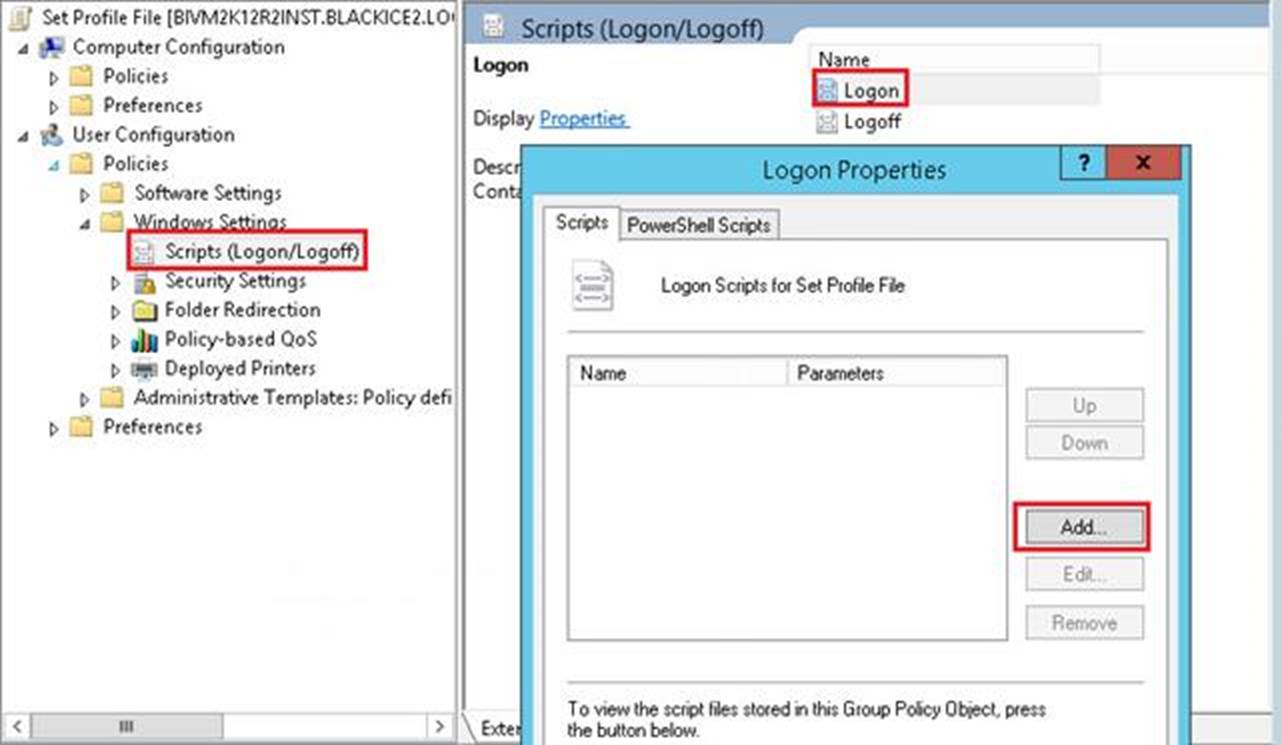Select the Logoff script icon in list
Viewport: 1282px width, 745px height.
point(827,122)
